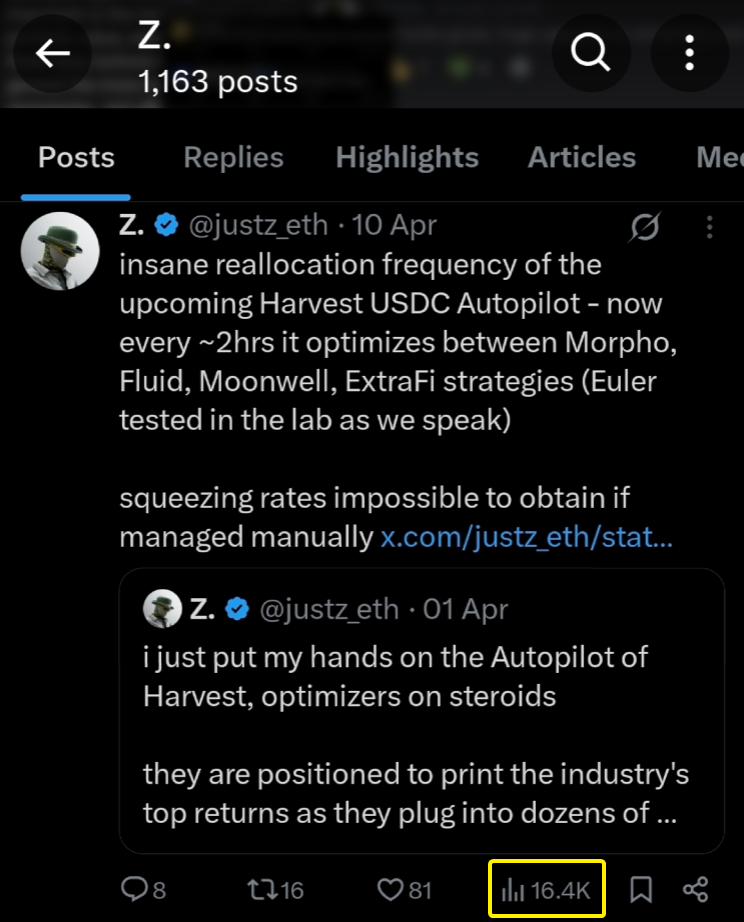Repost the tweet with 16 reposts
The image size is (744, 922).
coord(275,889)
